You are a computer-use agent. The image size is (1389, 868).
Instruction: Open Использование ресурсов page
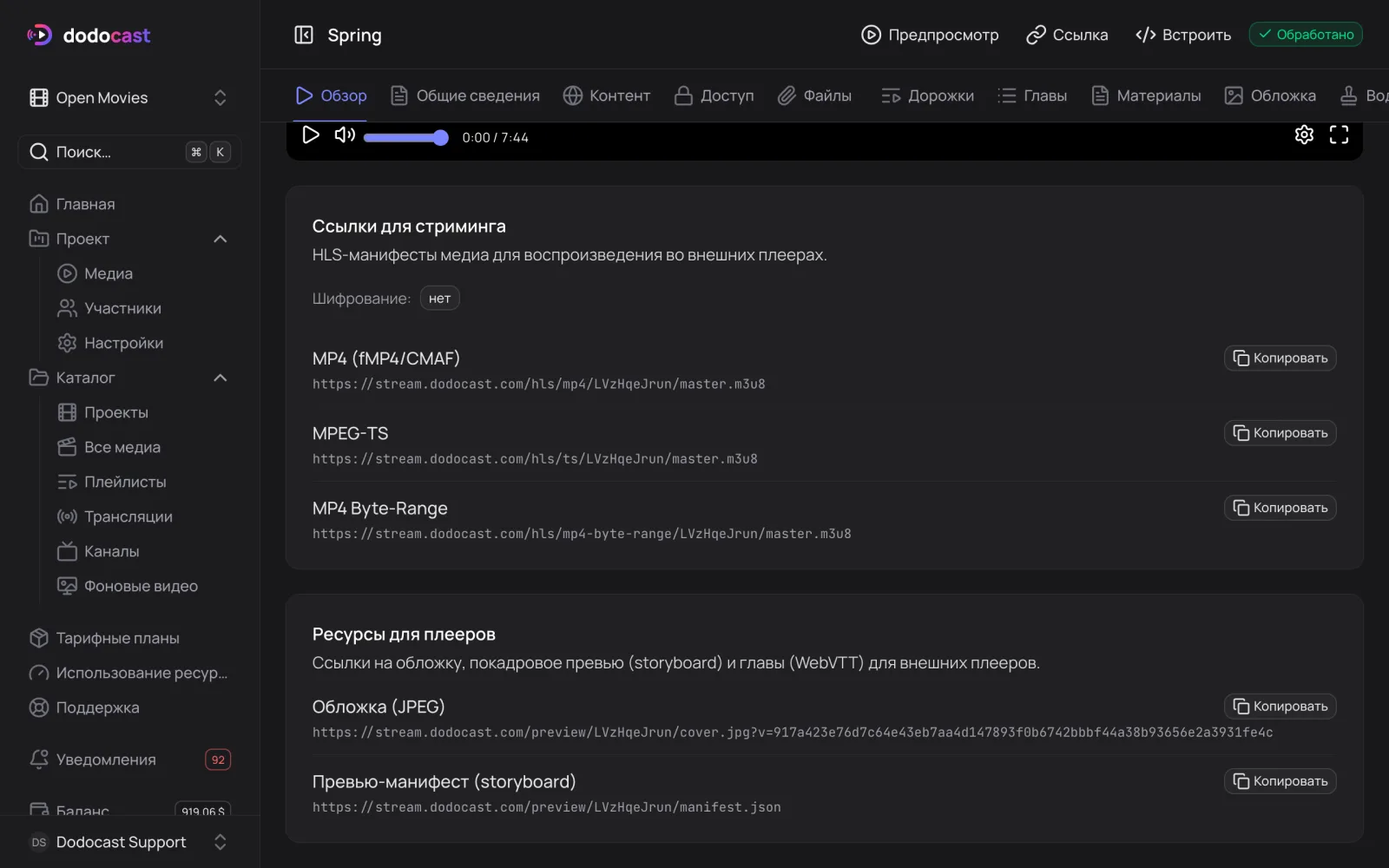(130, 673)
